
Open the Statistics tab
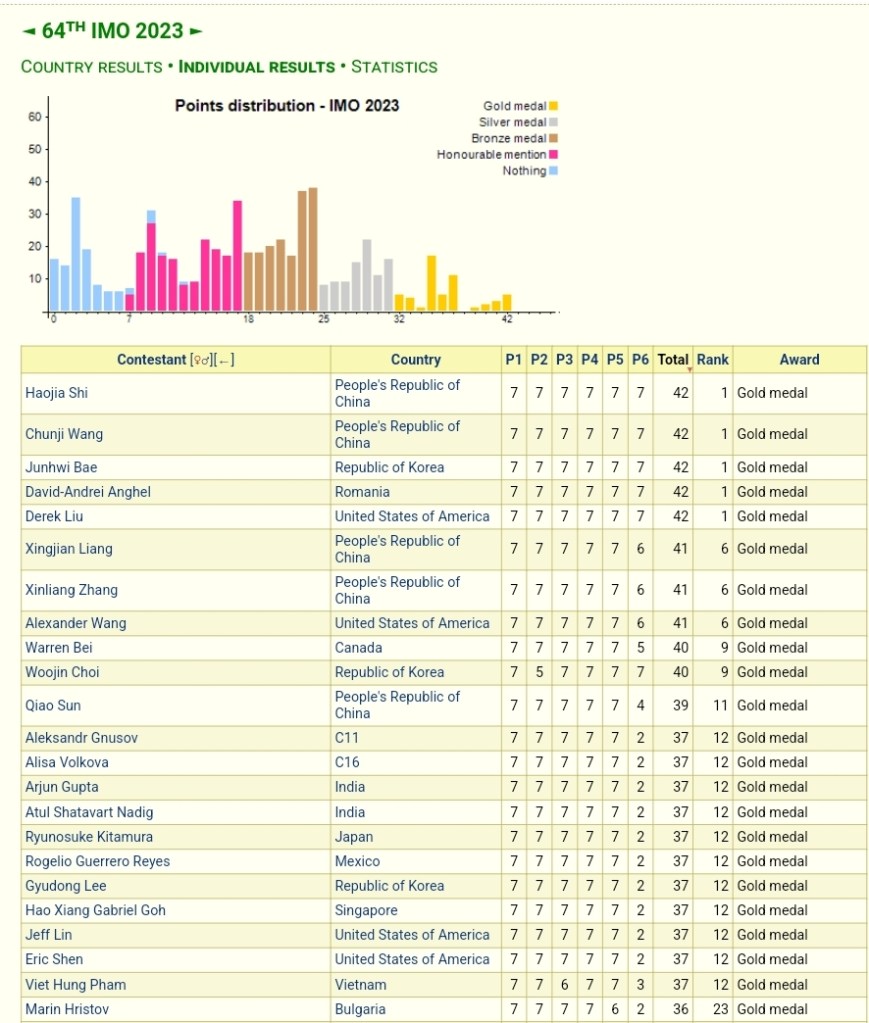(394, 67)
